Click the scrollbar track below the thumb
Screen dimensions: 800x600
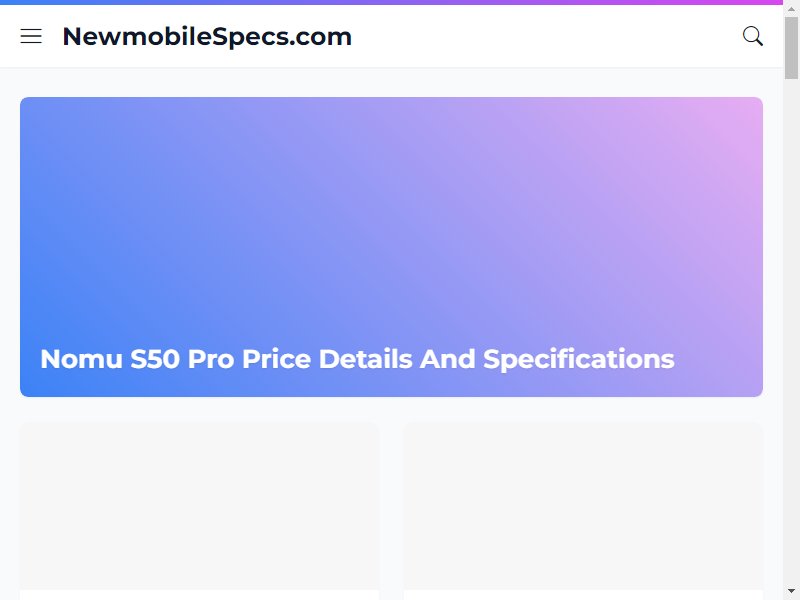point(791,332)
